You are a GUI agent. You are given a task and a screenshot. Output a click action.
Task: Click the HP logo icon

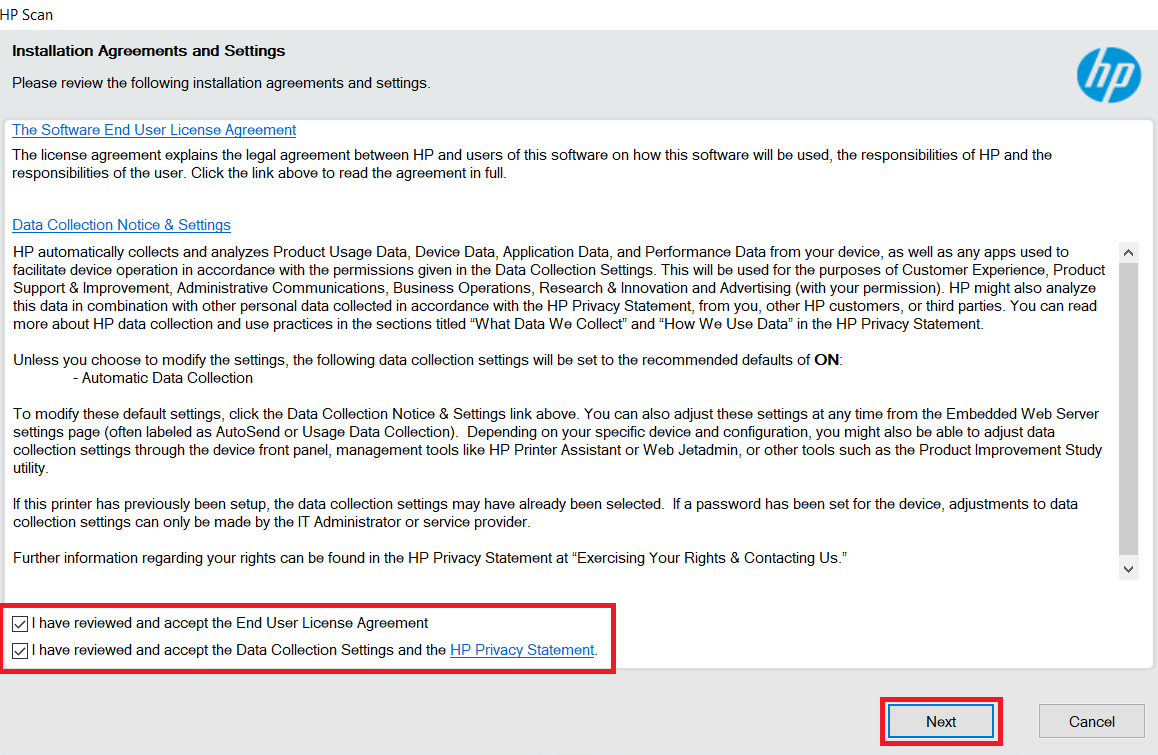[1108, 75]
